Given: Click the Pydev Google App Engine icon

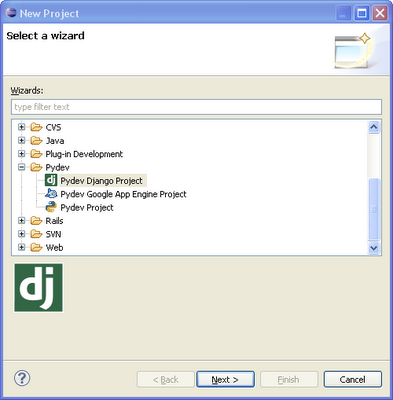Looking at the screenshot, I should point(51,194).
